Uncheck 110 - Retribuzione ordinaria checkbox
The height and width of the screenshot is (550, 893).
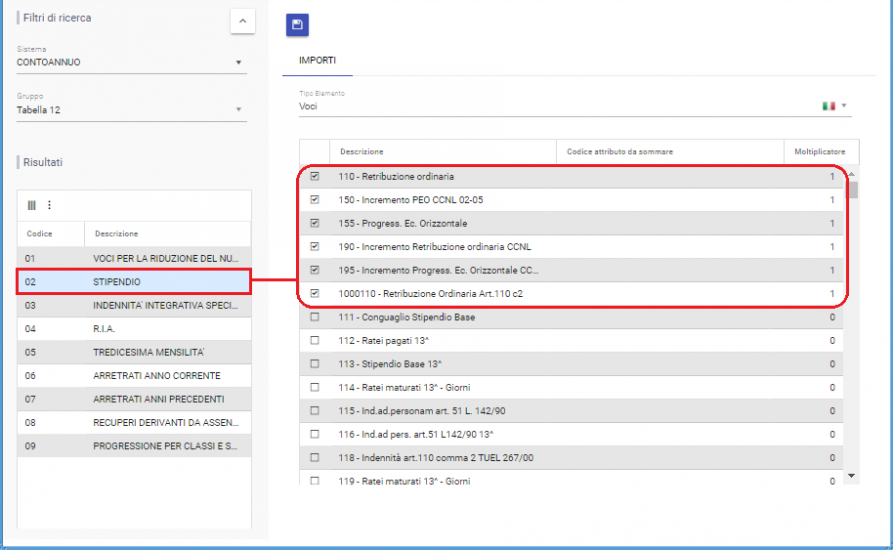point(315,177)
